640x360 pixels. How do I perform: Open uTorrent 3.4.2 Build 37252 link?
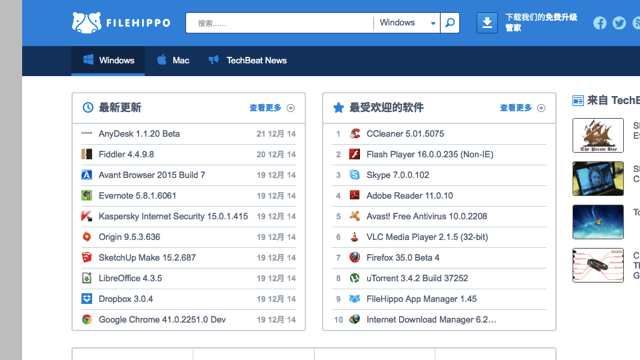coord(417,278)
